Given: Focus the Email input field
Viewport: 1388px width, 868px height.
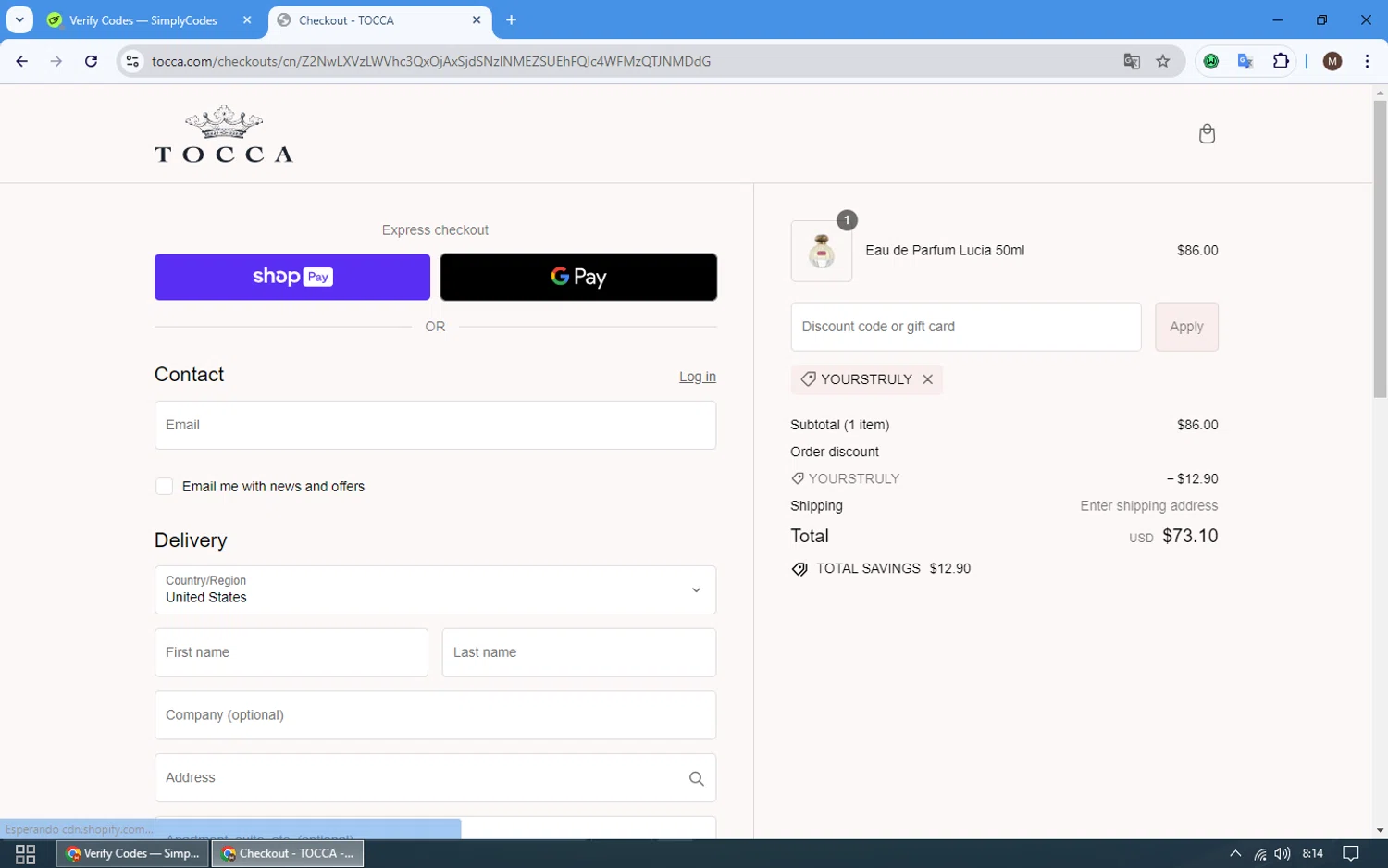Looking at the screenshot, I should point(435,425).
